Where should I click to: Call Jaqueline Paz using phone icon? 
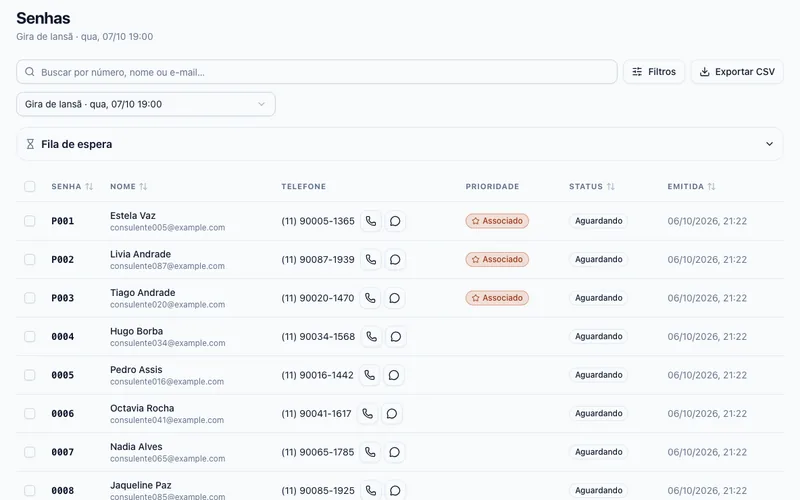[x=371, y=491]
